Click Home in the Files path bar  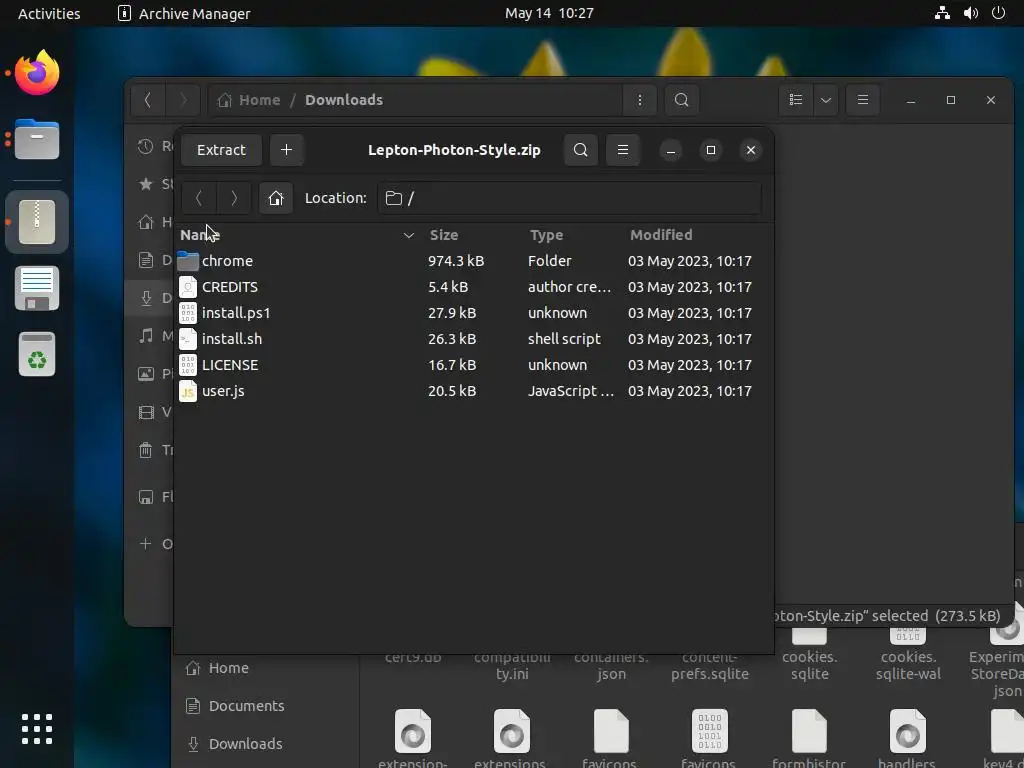pos(249,100)
